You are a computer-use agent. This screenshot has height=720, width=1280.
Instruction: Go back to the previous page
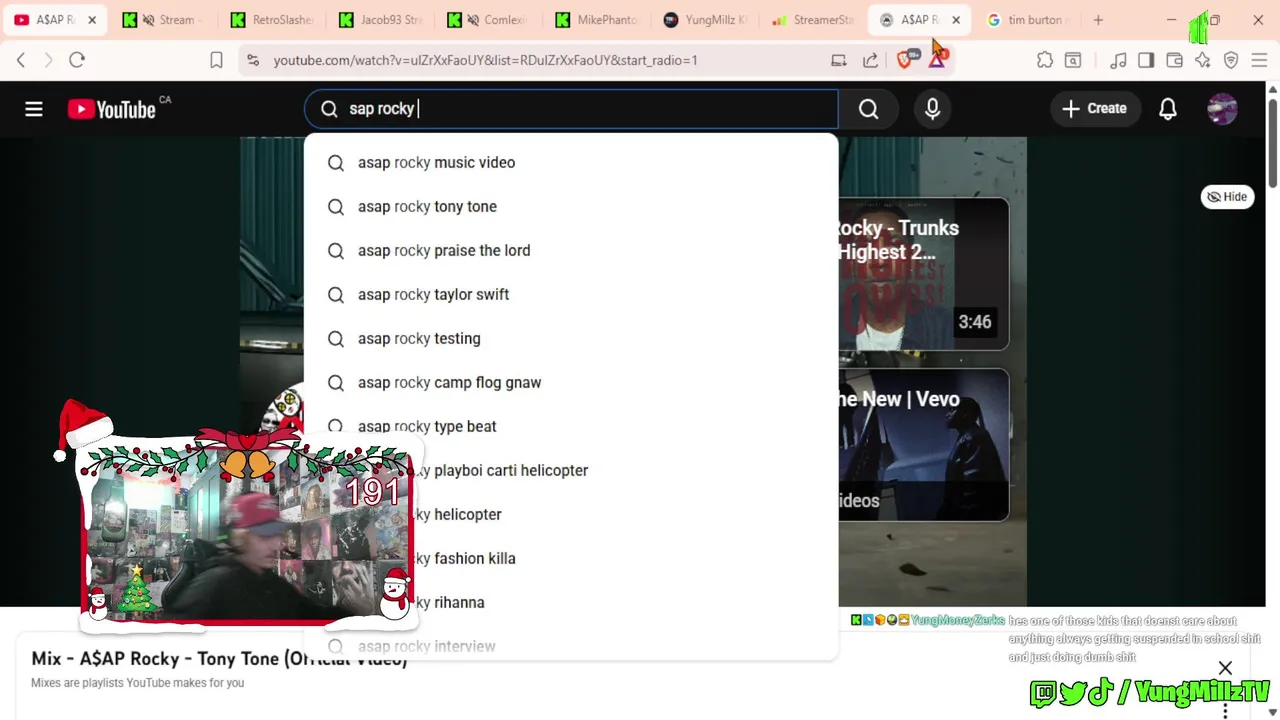coord(21,60)
